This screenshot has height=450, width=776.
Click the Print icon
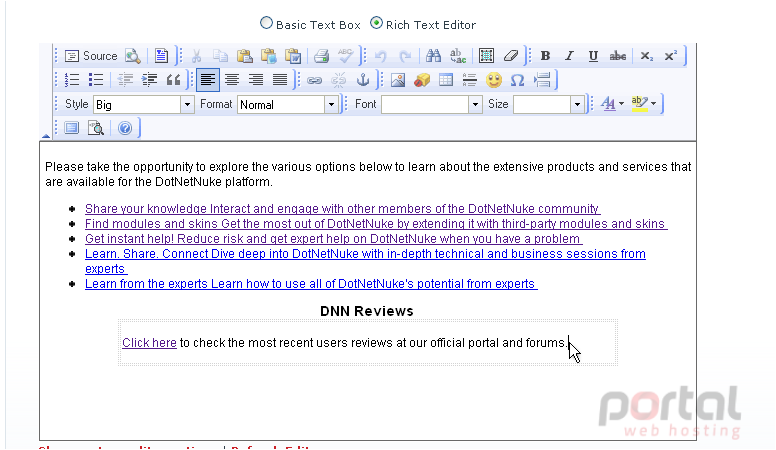click(x=321, y=56)
